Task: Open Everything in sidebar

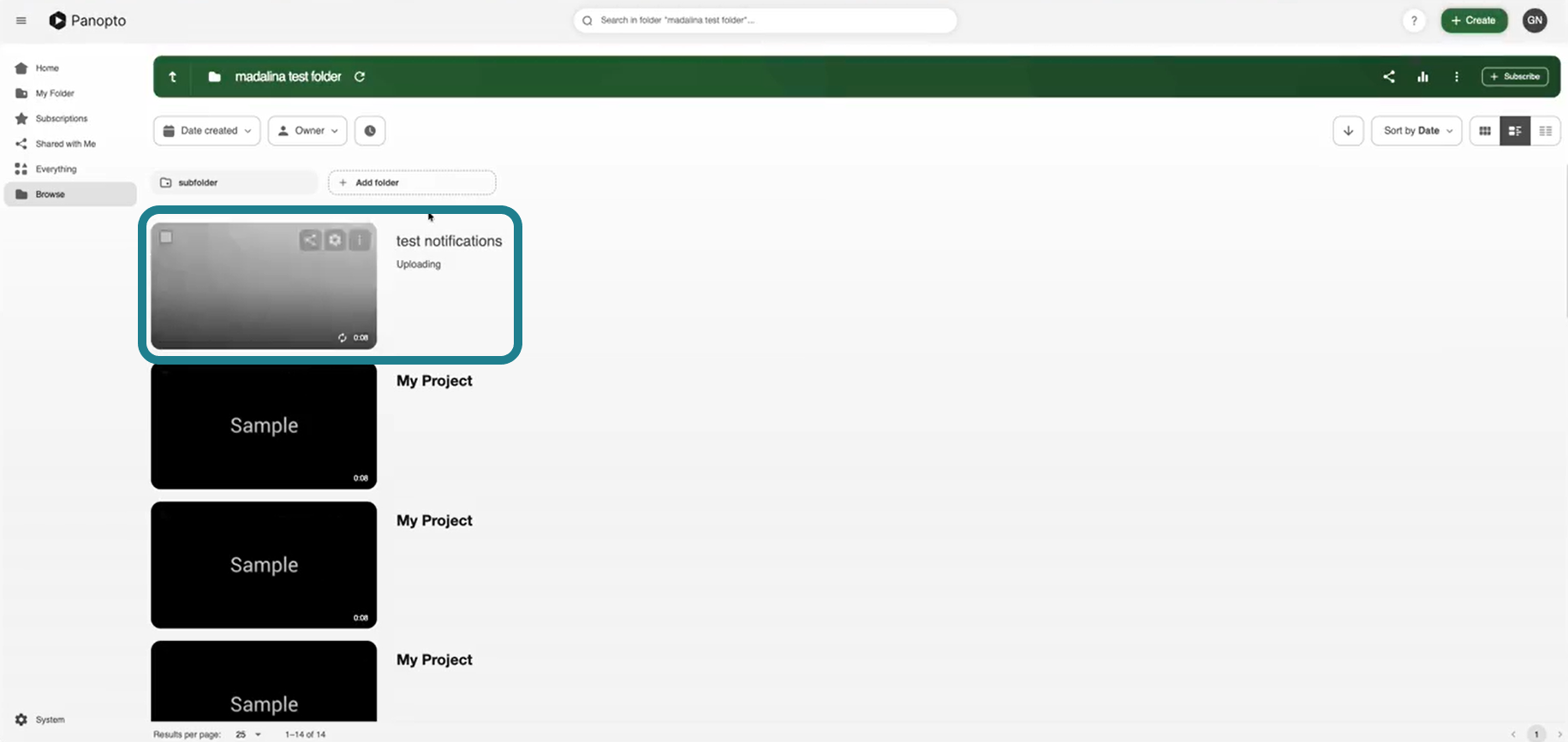Action: 70,169
